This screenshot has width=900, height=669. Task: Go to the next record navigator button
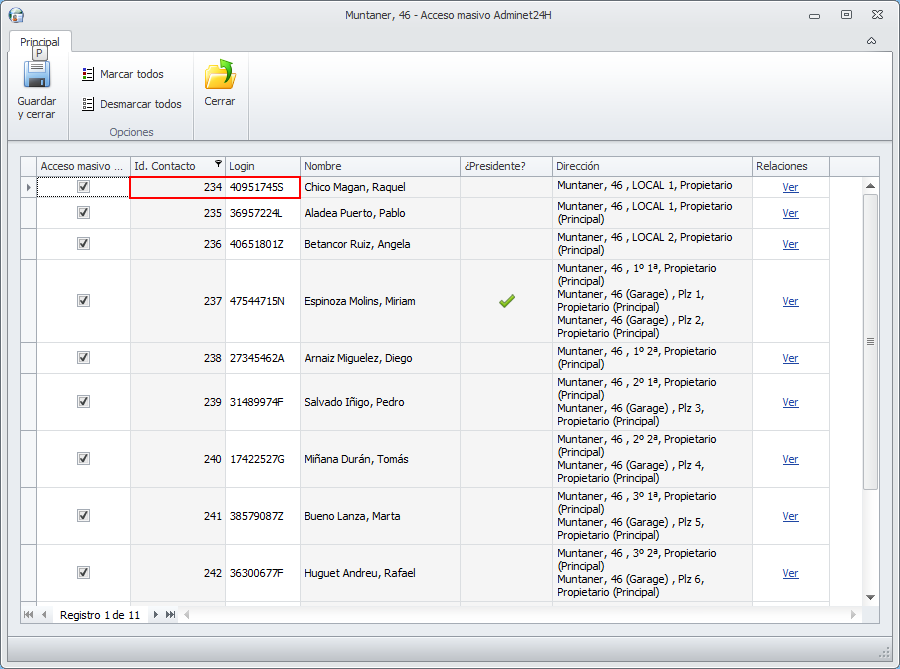pyautogui.click(x=155, y=614)
